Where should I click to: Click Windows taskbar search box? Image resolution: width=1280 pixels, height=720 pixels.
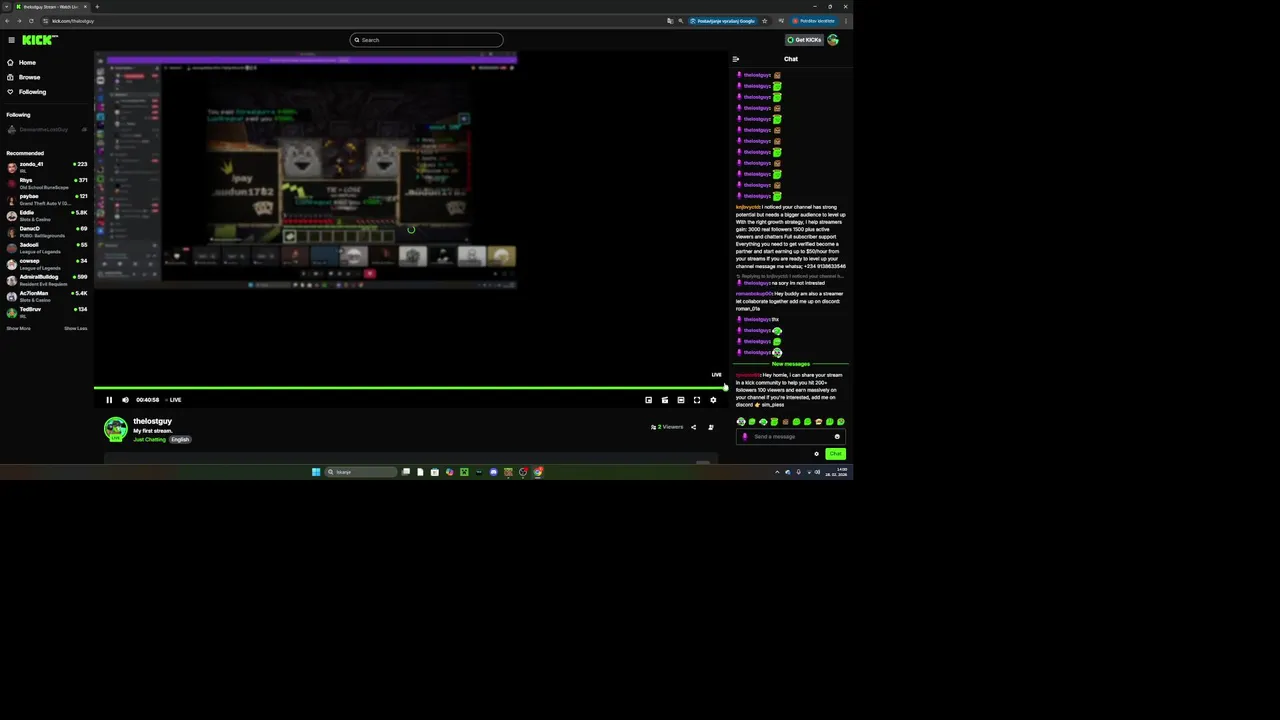(361, 472)
